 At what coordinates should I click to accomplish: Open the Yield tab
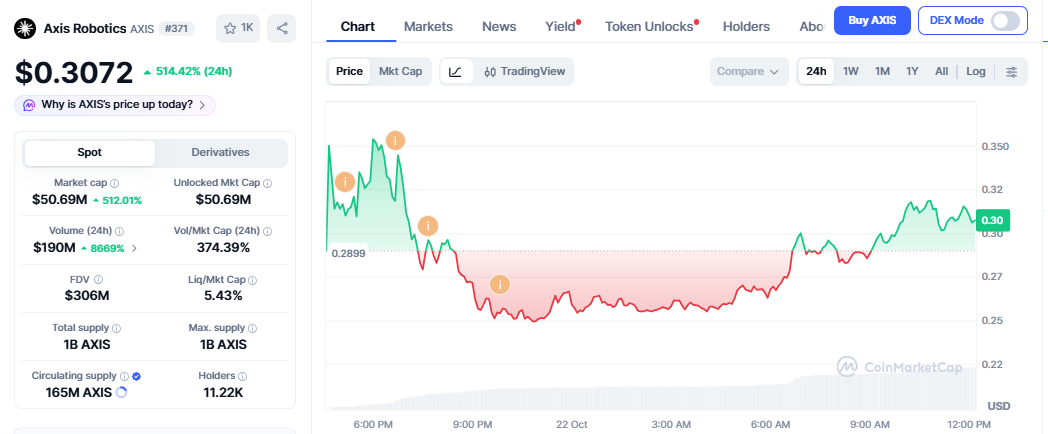(561, 27)
